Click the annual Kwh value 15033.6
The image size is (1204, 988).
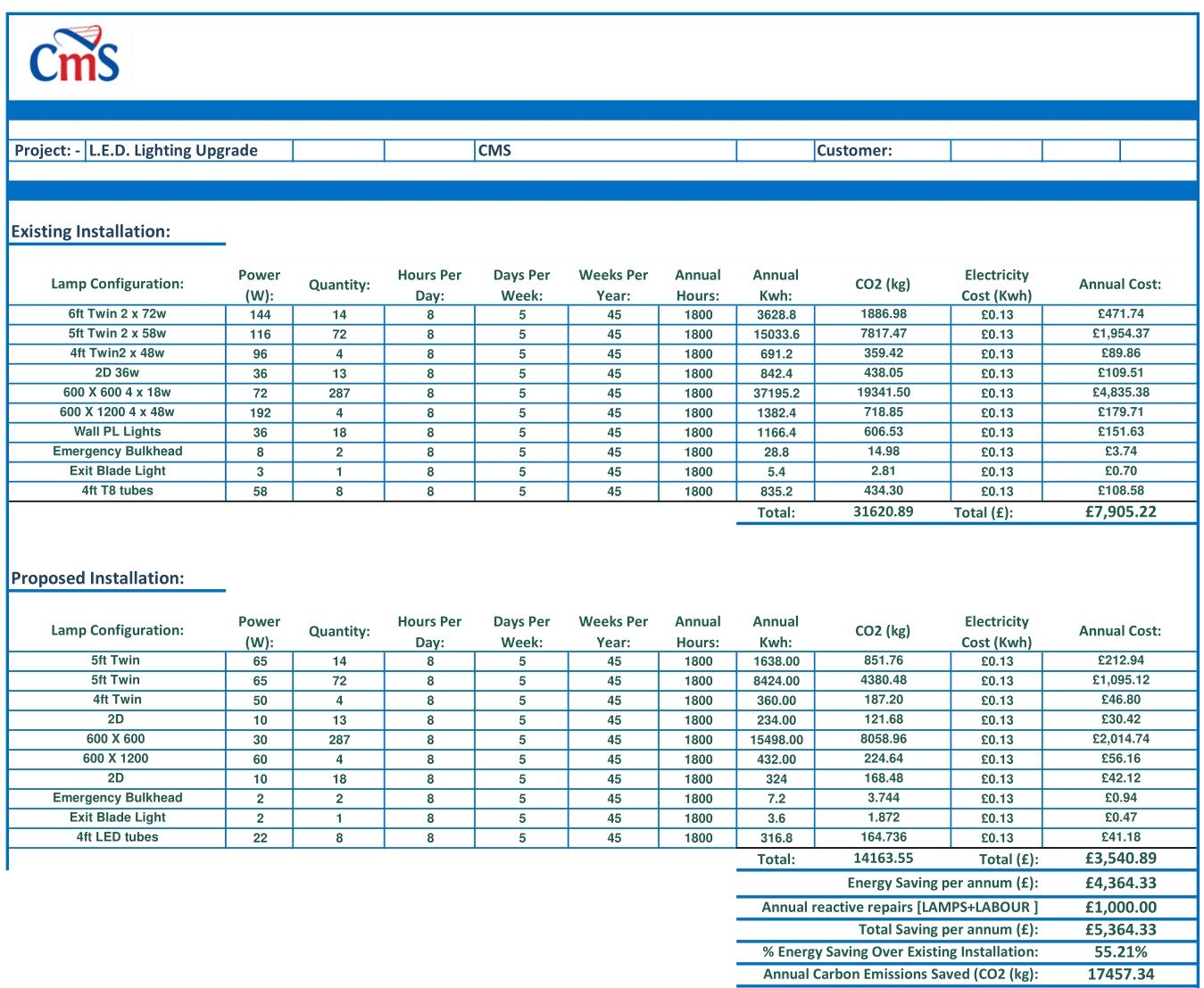pyautogui.click(x=776, y=334)
